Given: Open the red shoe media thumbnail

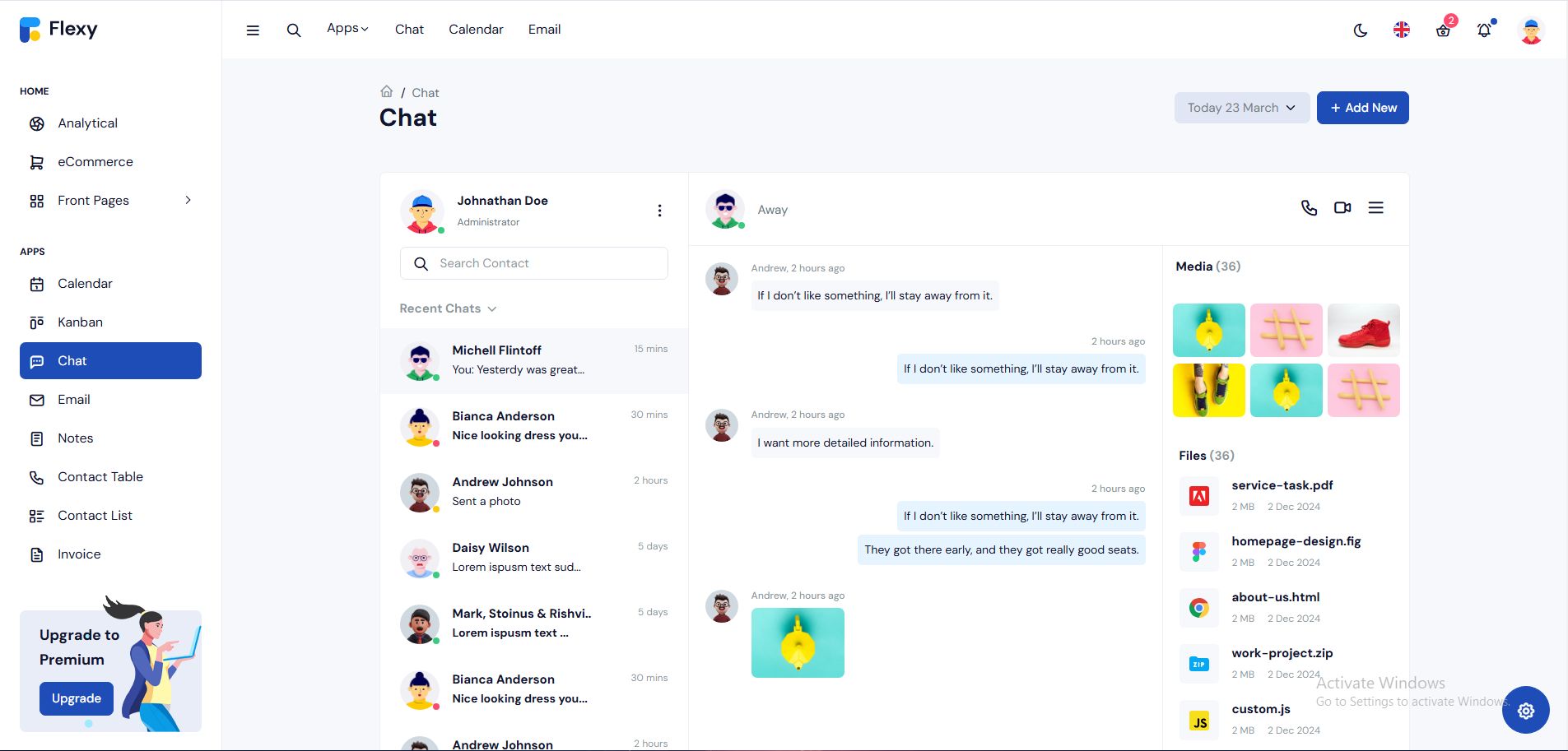Looking at the screenshot, I should [x=1364, y=330].
